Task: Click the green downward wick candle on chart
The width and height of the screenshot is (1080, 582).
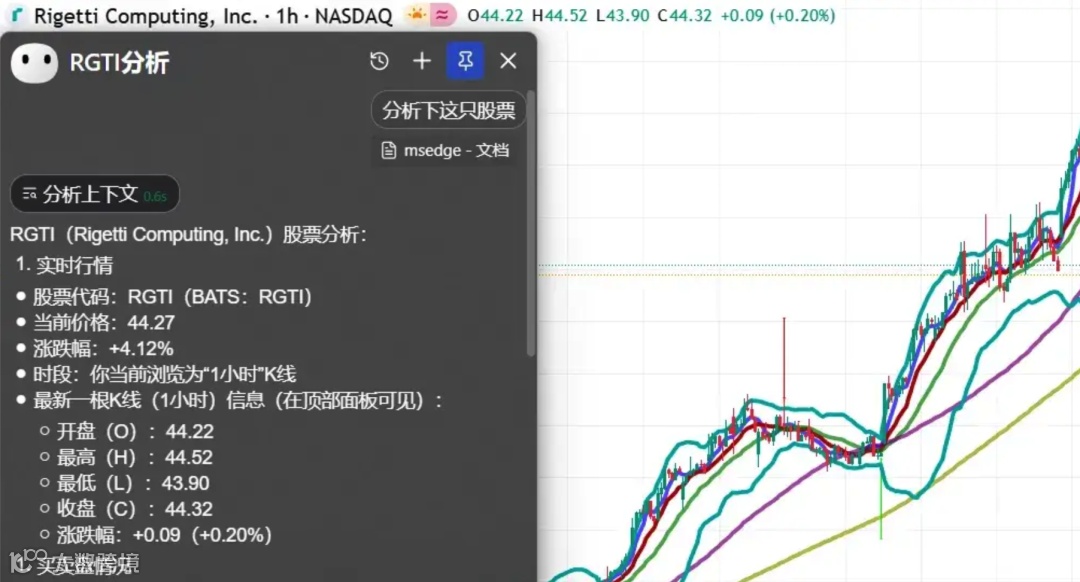Action: (881, 499)
